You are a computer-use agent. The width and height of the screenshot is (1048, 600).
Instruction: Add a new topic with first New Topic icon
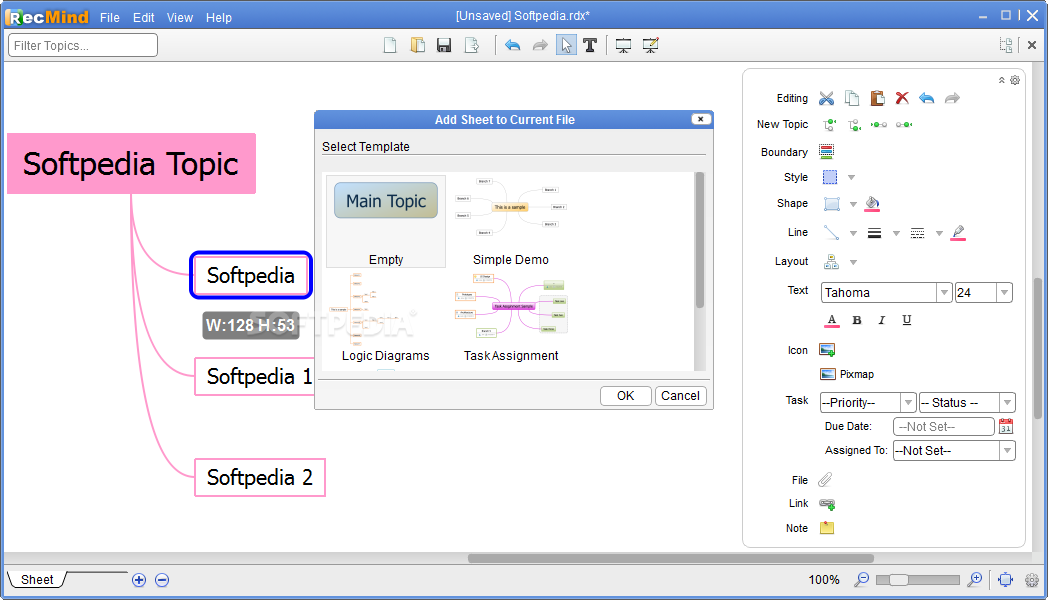click(x=829, y=125)
